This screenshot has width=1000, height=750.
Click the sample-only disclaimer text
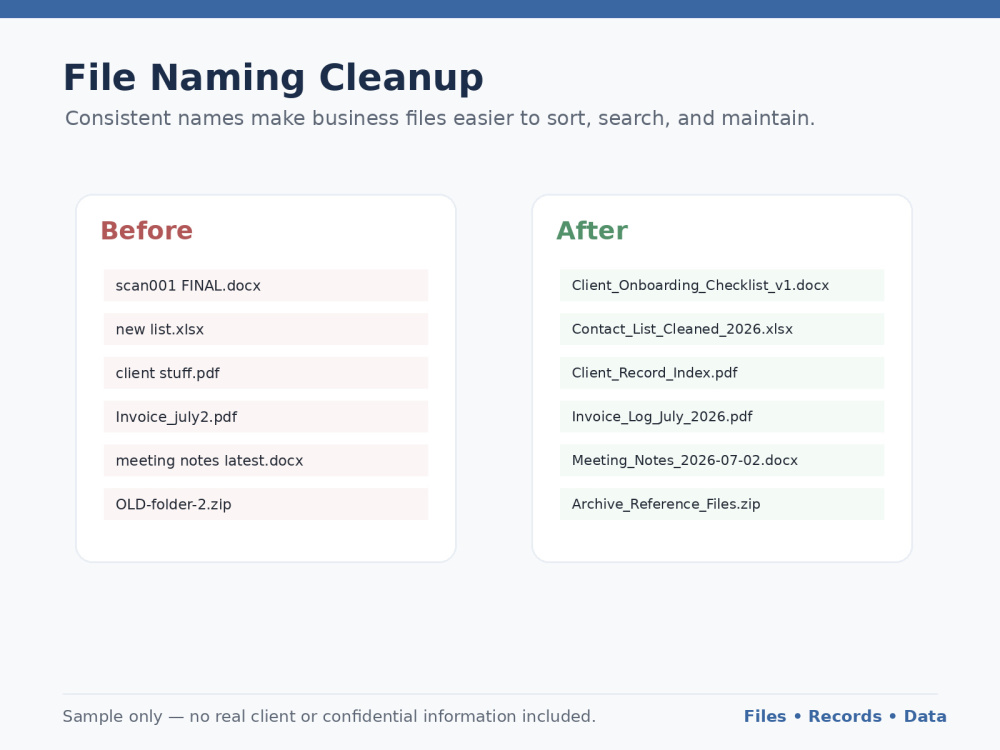click(x=329, y=716)
